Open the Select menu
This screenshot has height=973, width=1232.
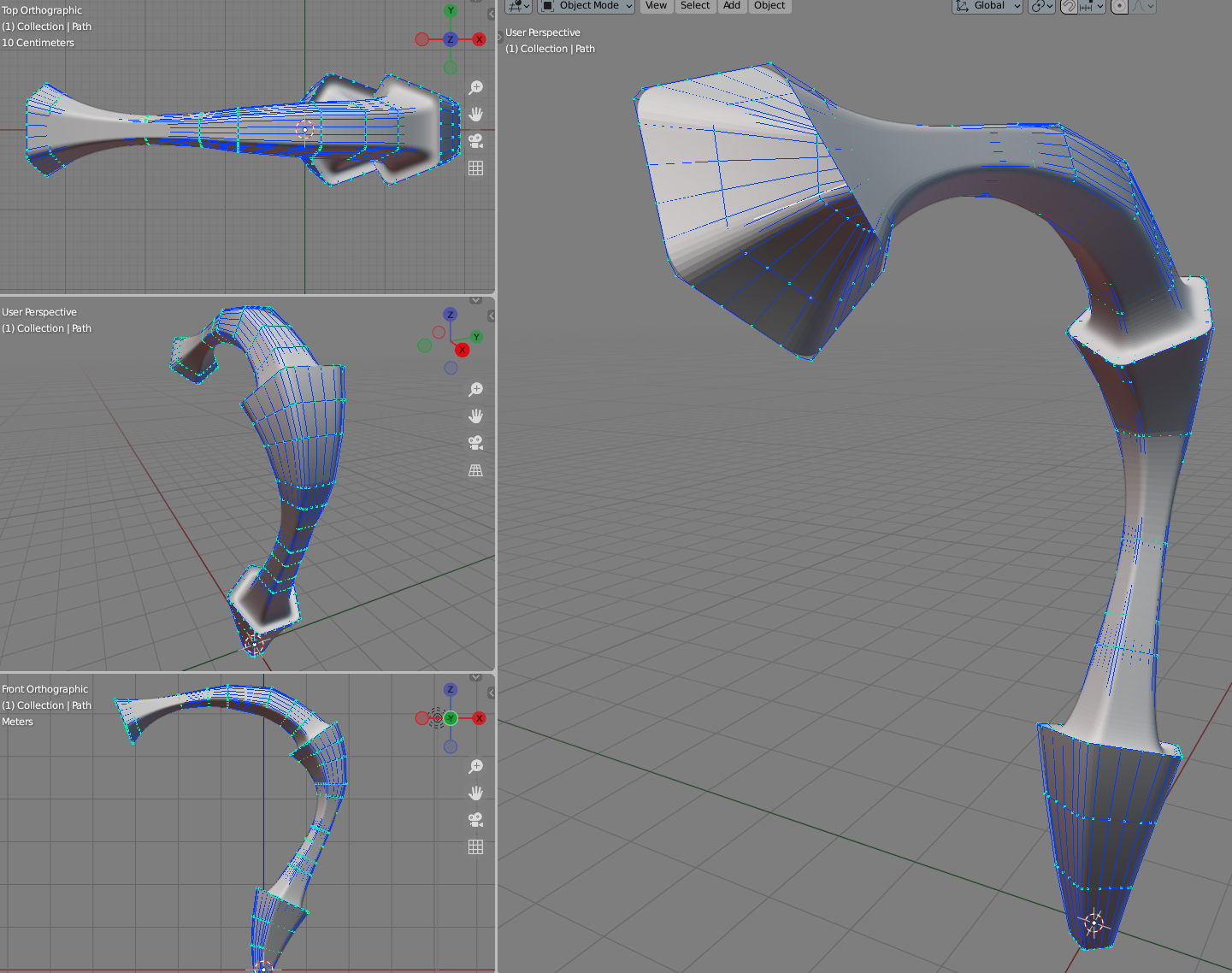coord(695,6)
